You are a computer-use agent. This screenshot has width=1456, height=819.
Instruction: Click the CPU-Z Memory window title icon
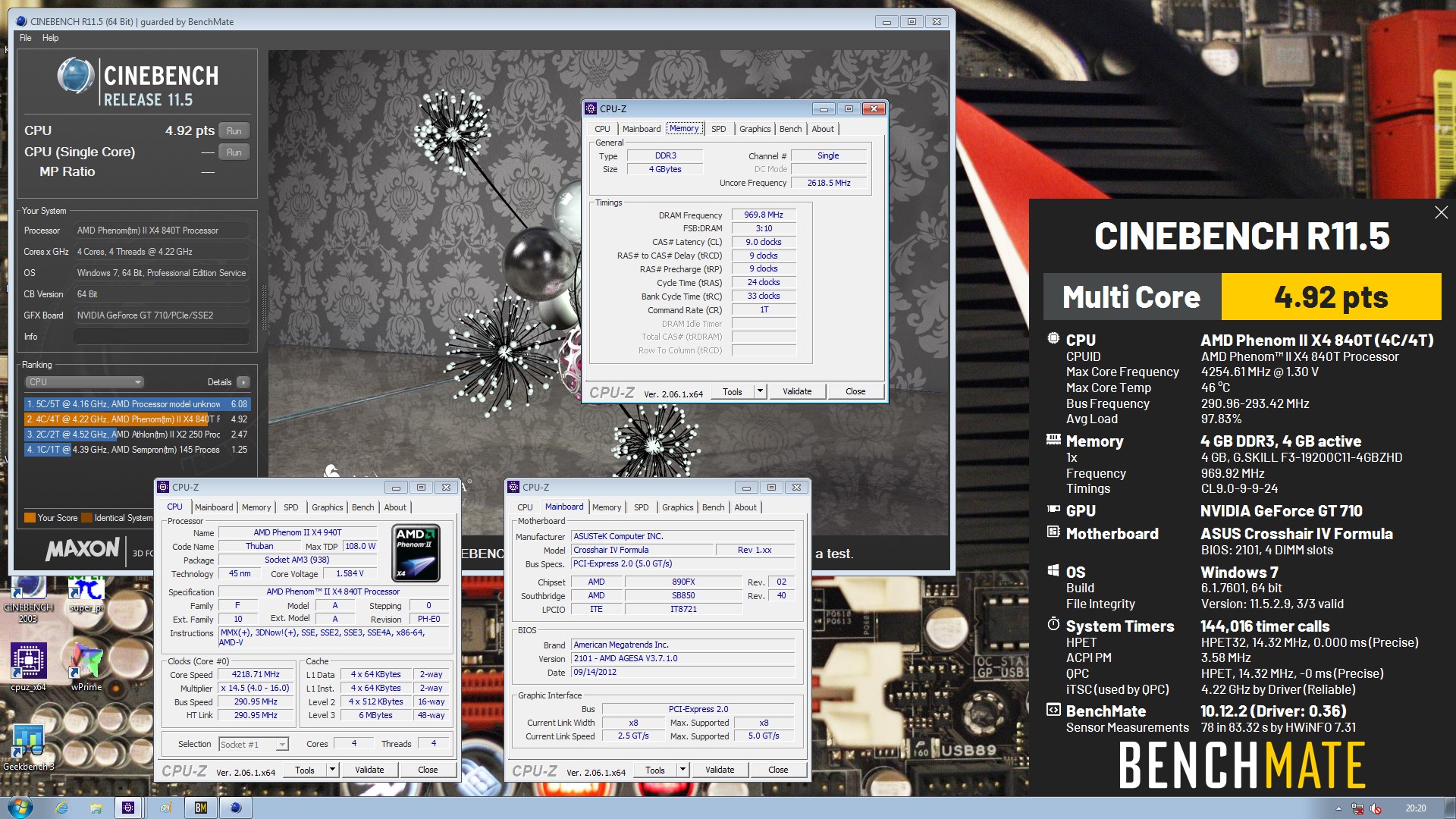591,108
